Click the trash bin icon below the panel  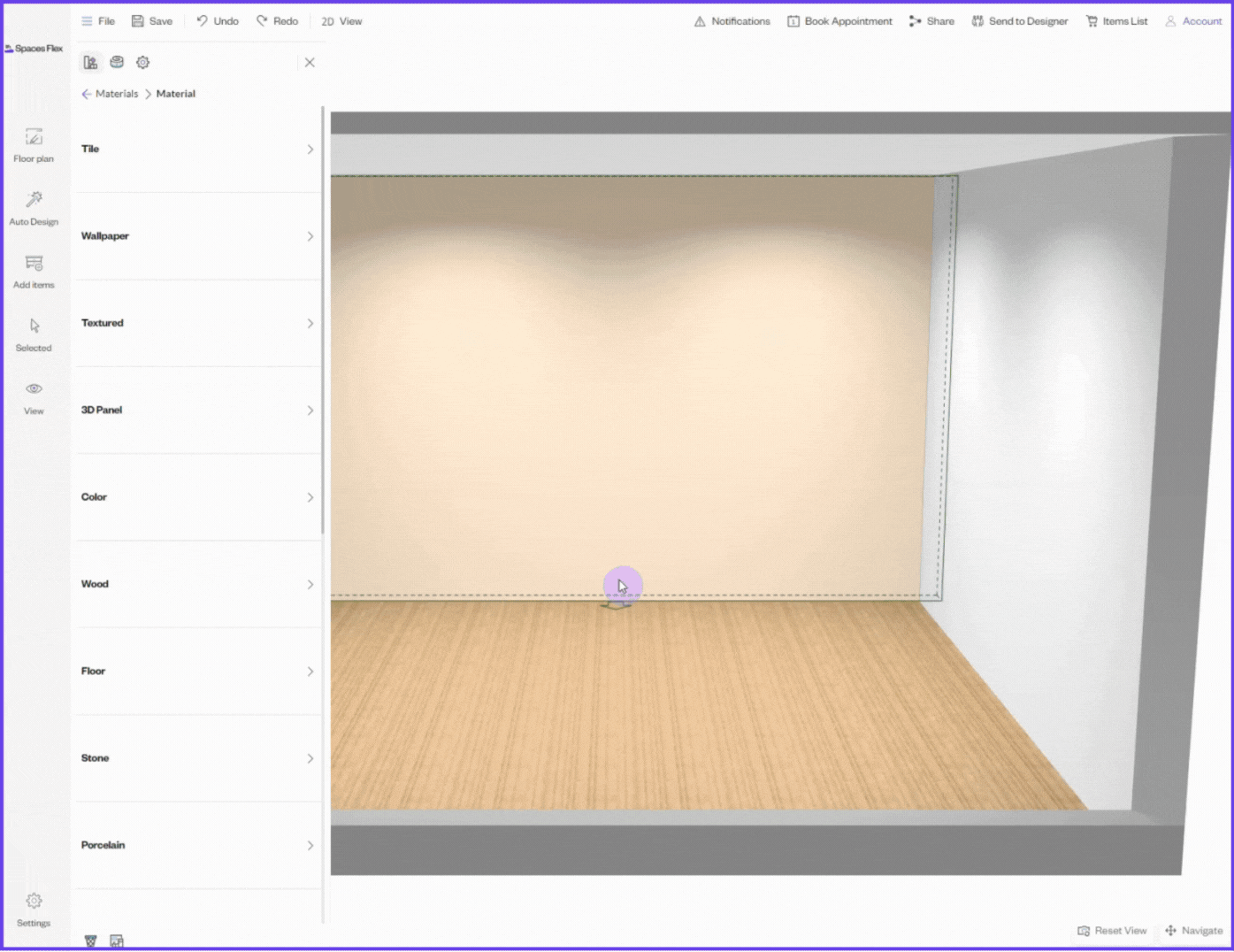pos(90,940)
